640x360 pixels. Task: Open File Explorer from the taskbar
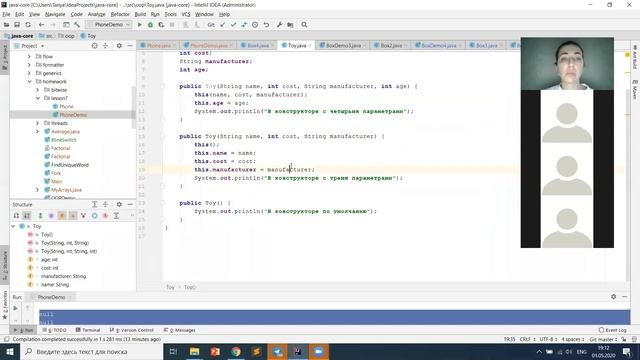tap(194, 351)
